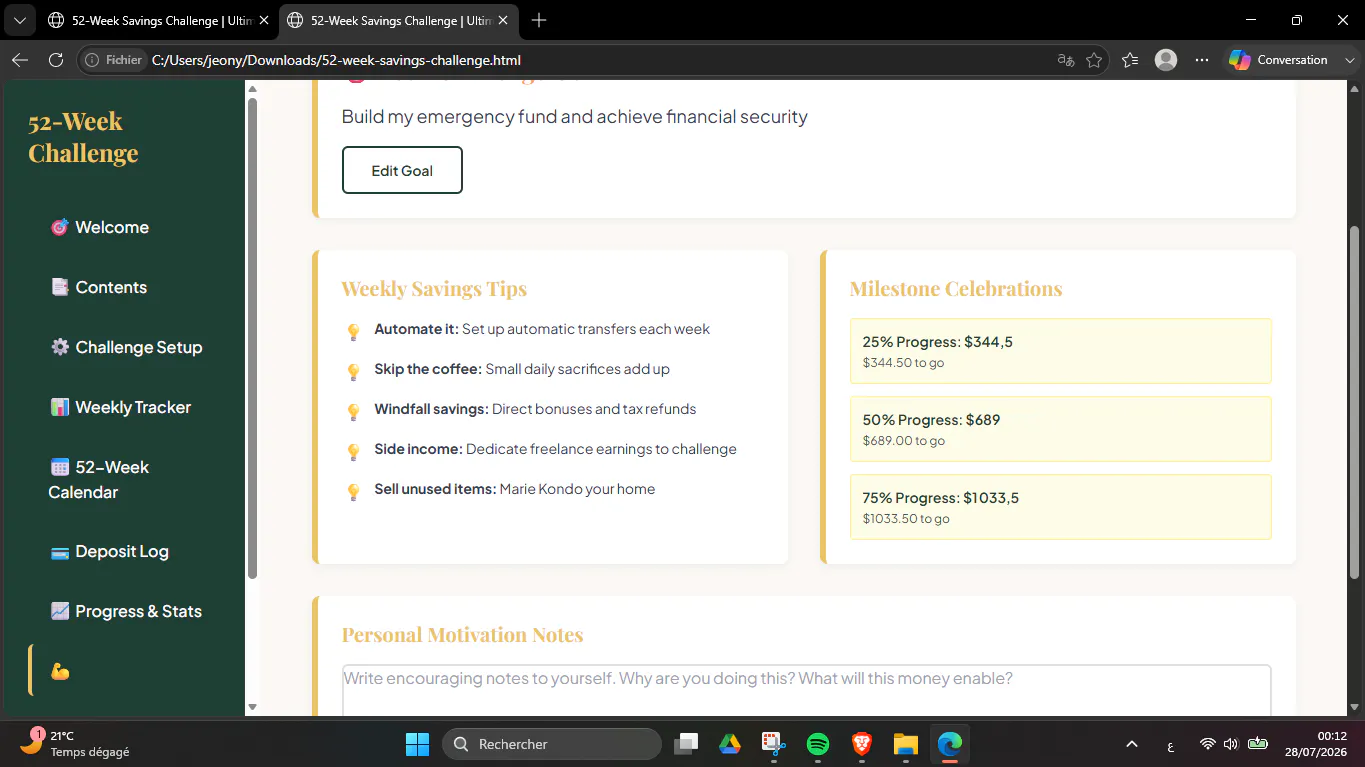The width and height of the screenshot is (1365, 767).
Task: Click the translate/read aloud address icon
Action: (1065, 60)
